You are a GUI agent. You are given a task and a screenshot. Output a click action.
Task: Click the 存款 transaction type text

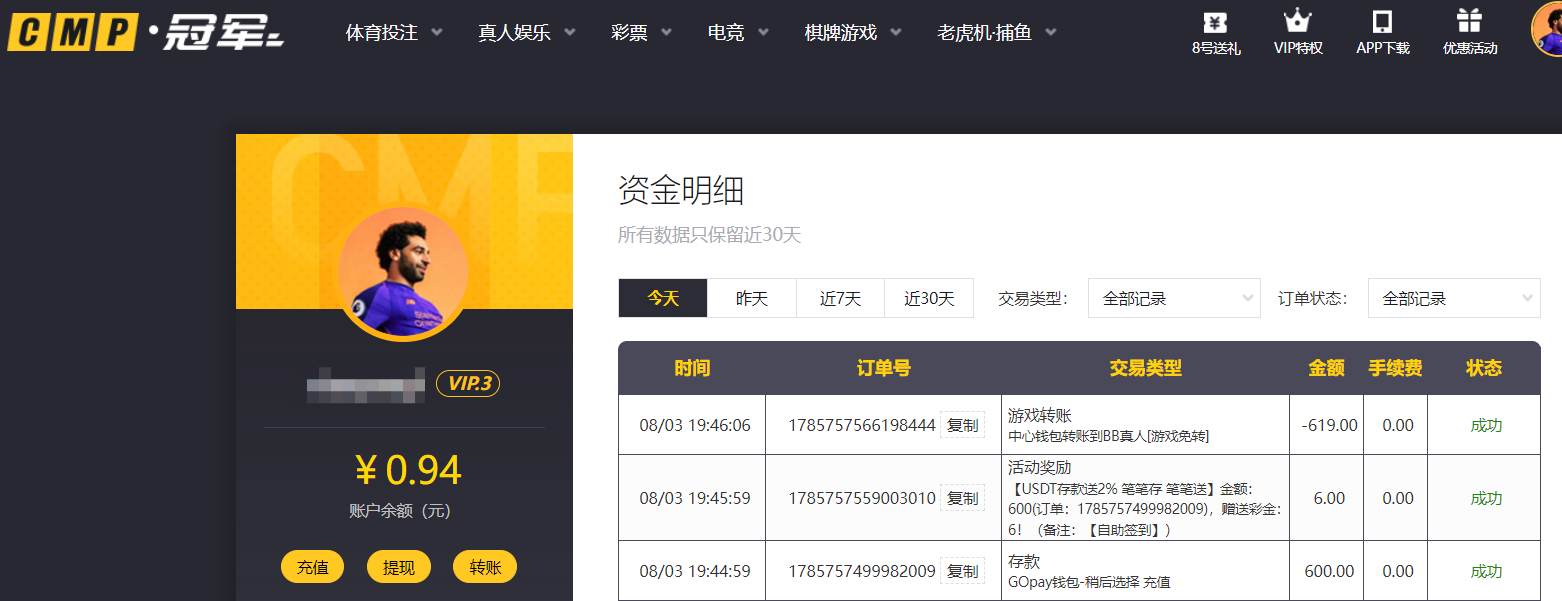(1024, 562)
